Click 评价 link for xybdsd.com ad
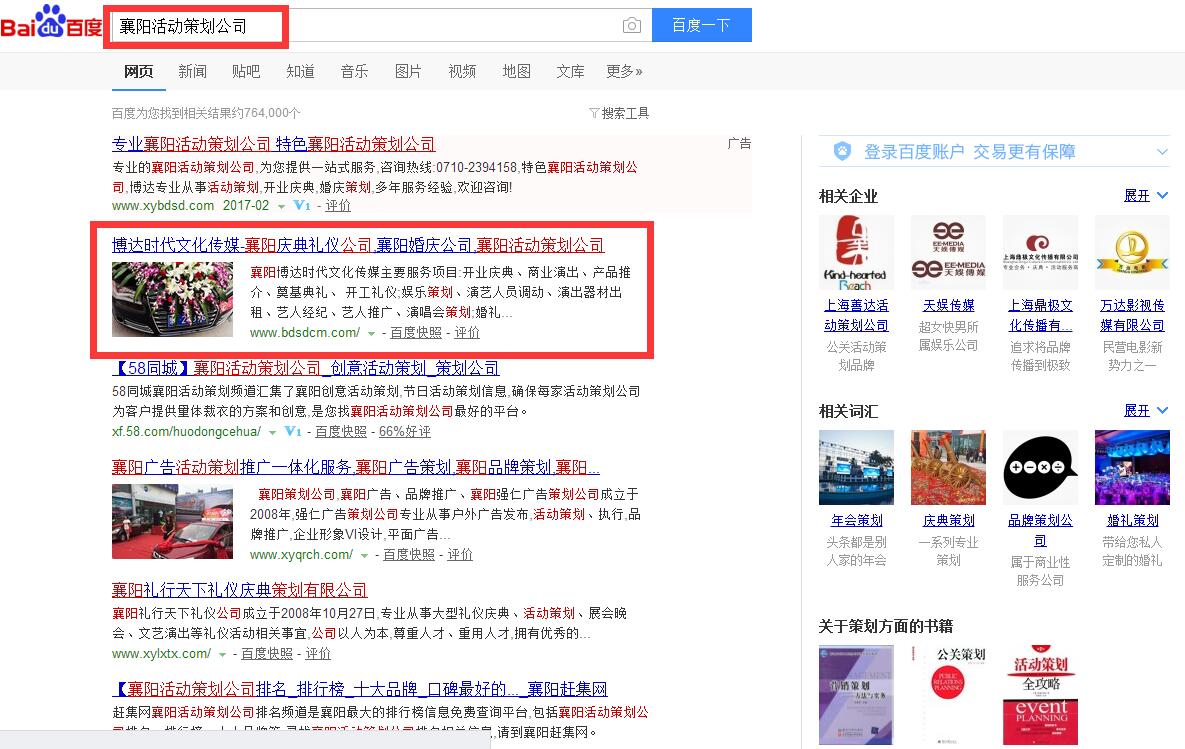The height and width of the screenshot is (749, 1185). 338,206
